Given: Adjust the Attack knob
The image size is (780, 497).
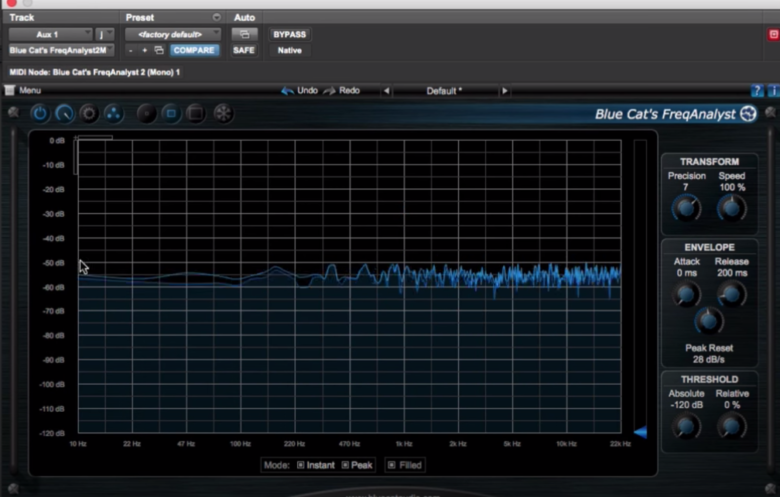Looking at the screenshot, I should 686,295.
